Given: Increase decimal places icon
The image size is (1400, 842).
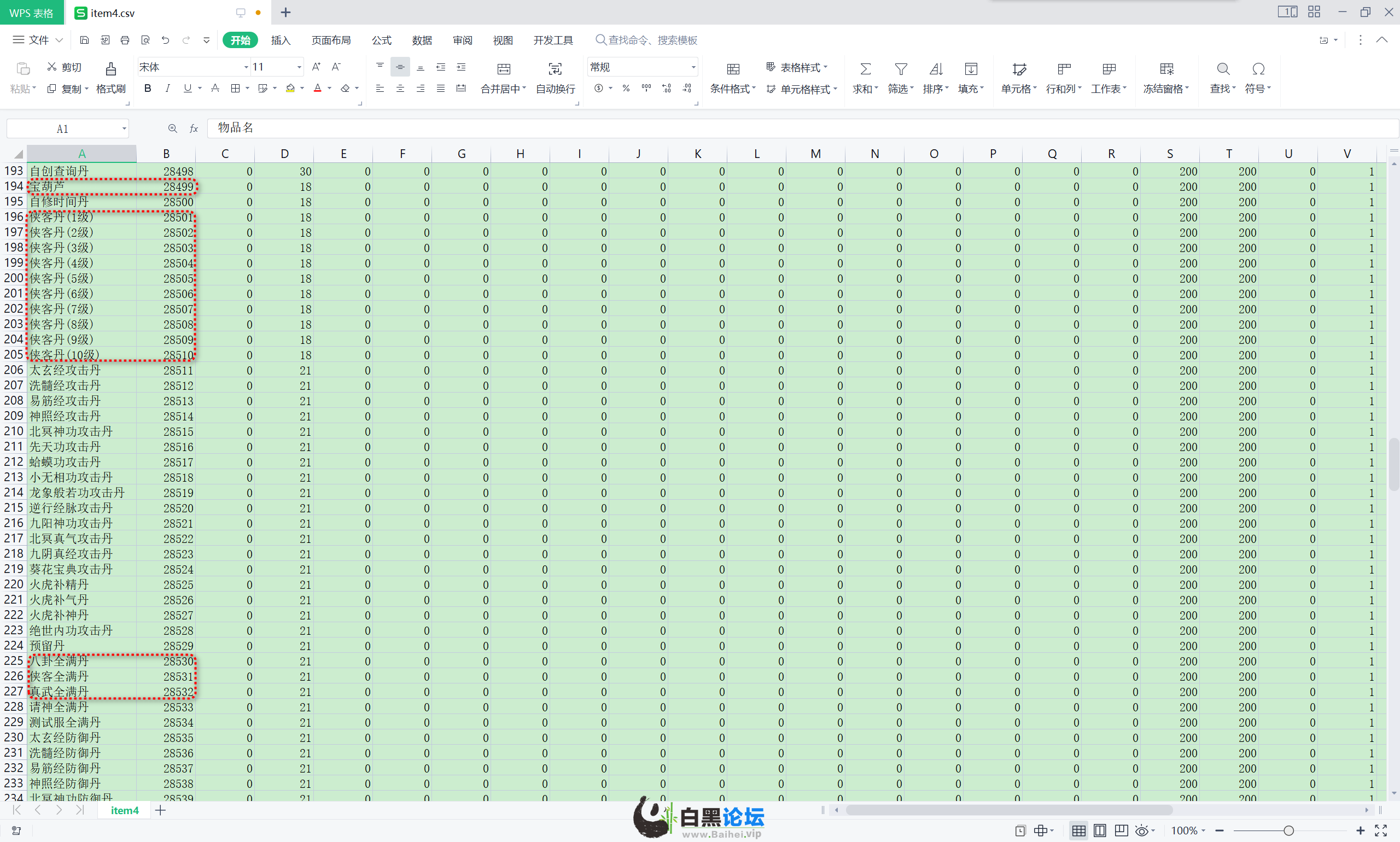Looking at the screenshot, I should click(x=667, y=89).
